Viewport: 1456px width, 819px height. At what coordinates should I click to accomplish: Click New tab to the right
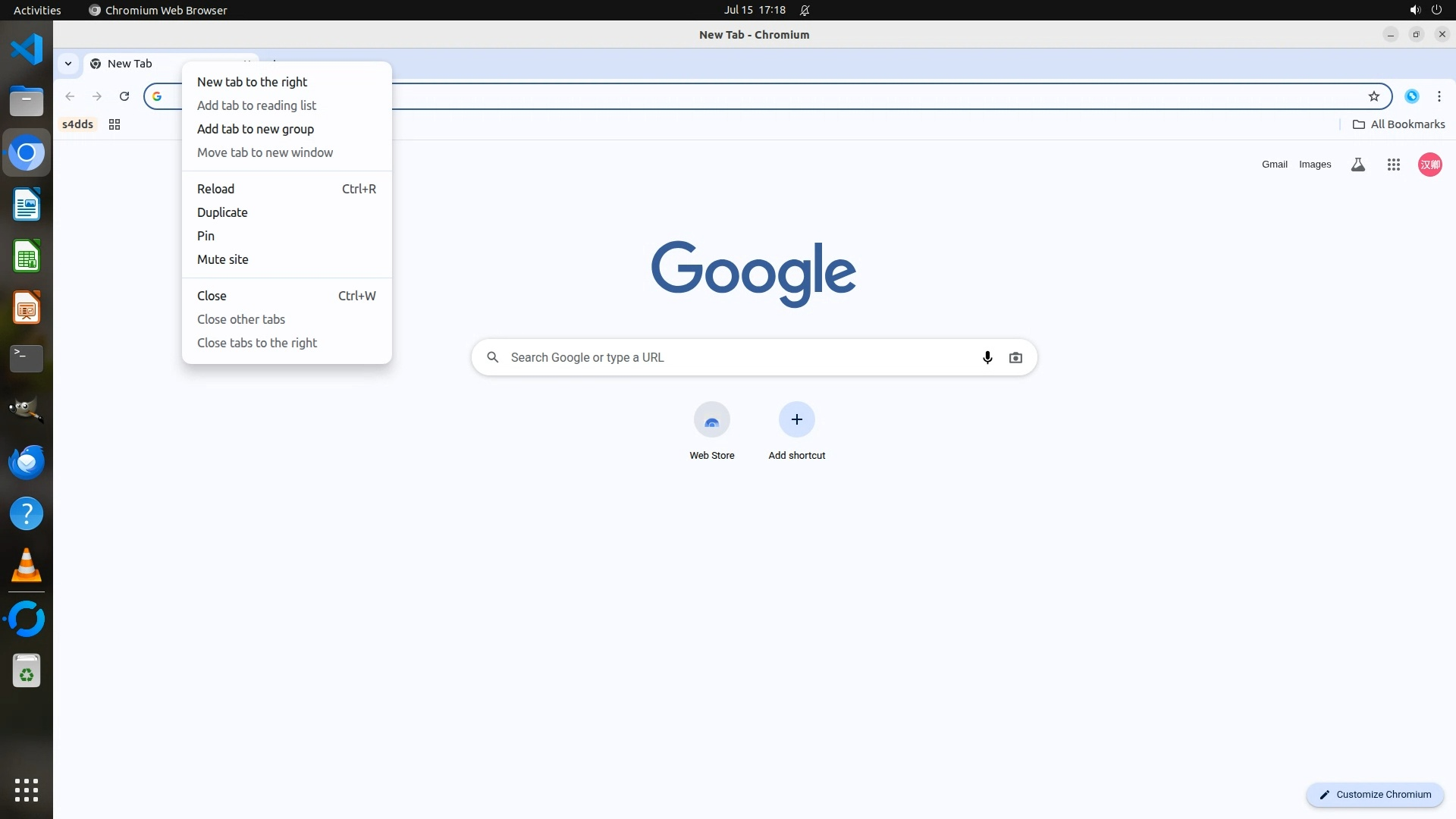click(252, 82)
